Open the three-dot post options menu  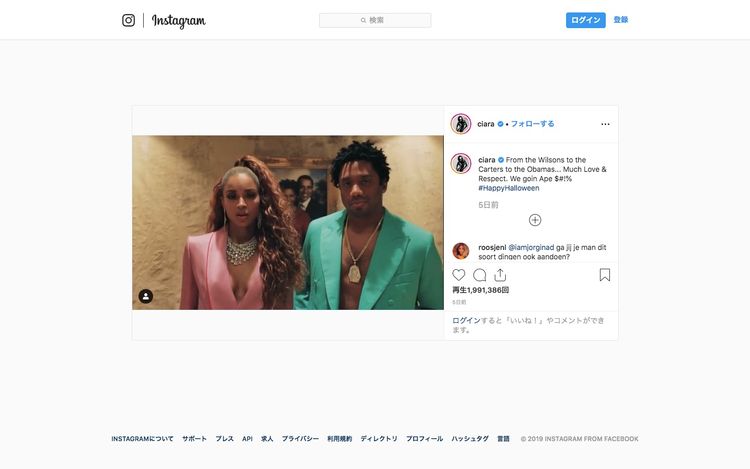605,124
